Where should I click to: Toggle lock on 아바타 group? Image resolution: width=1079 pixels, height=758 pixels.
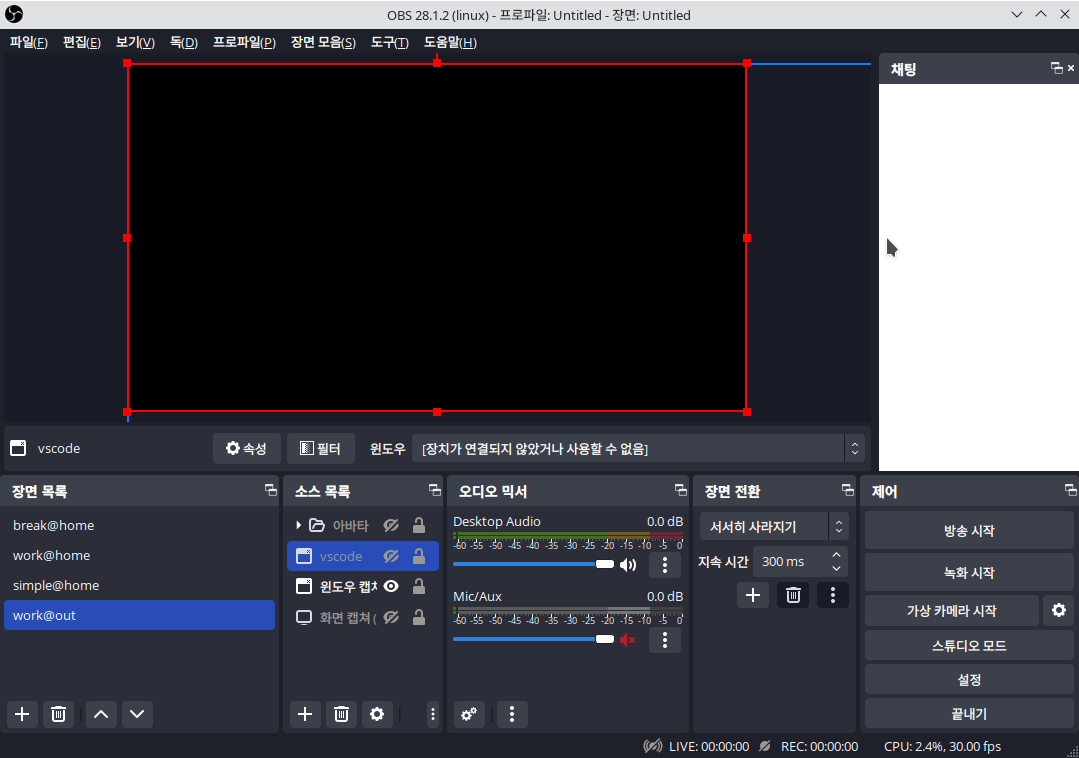click(418, 526)
